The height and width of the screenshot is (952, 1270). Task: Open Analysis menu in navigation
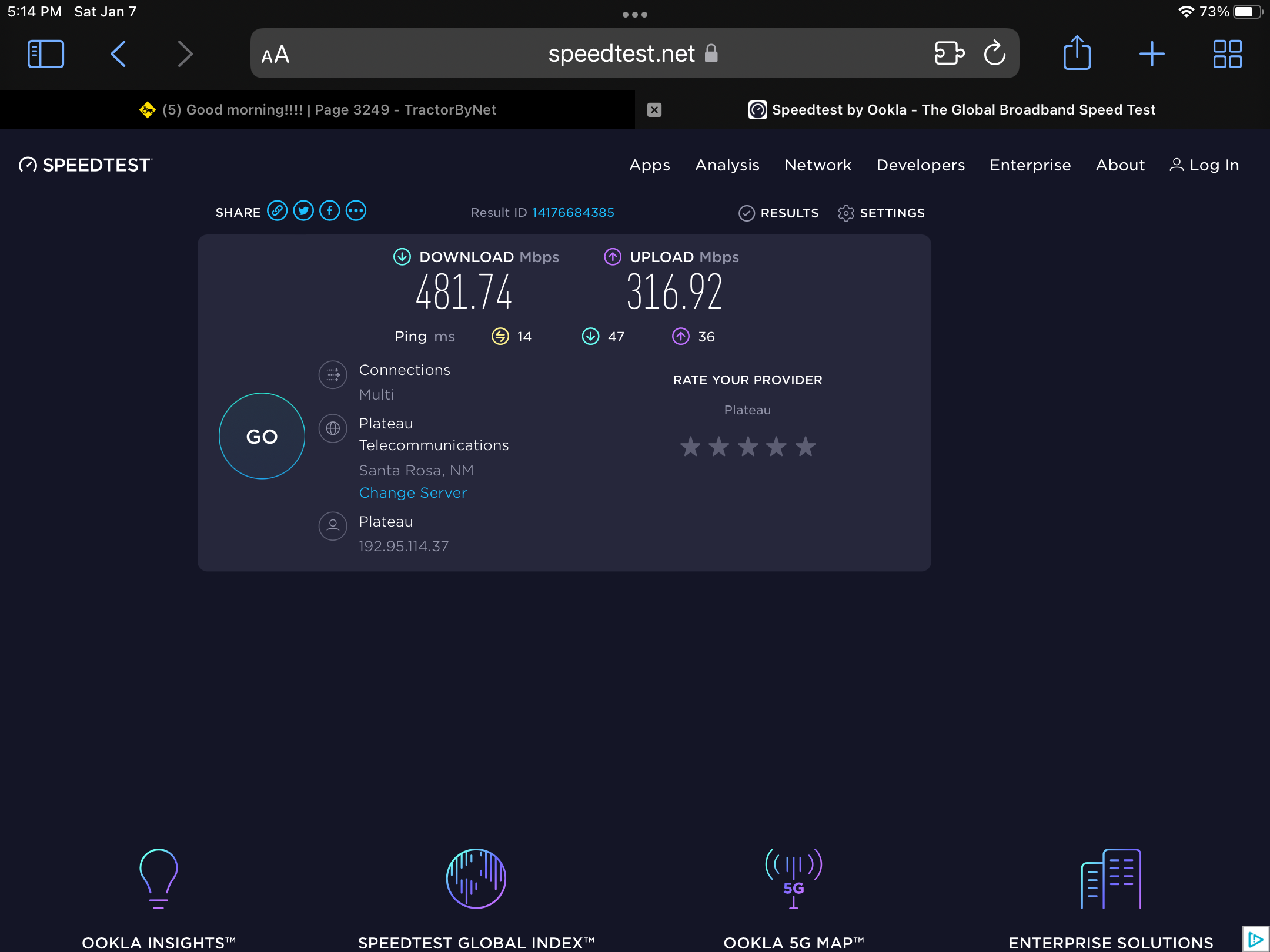coord(727,165)
